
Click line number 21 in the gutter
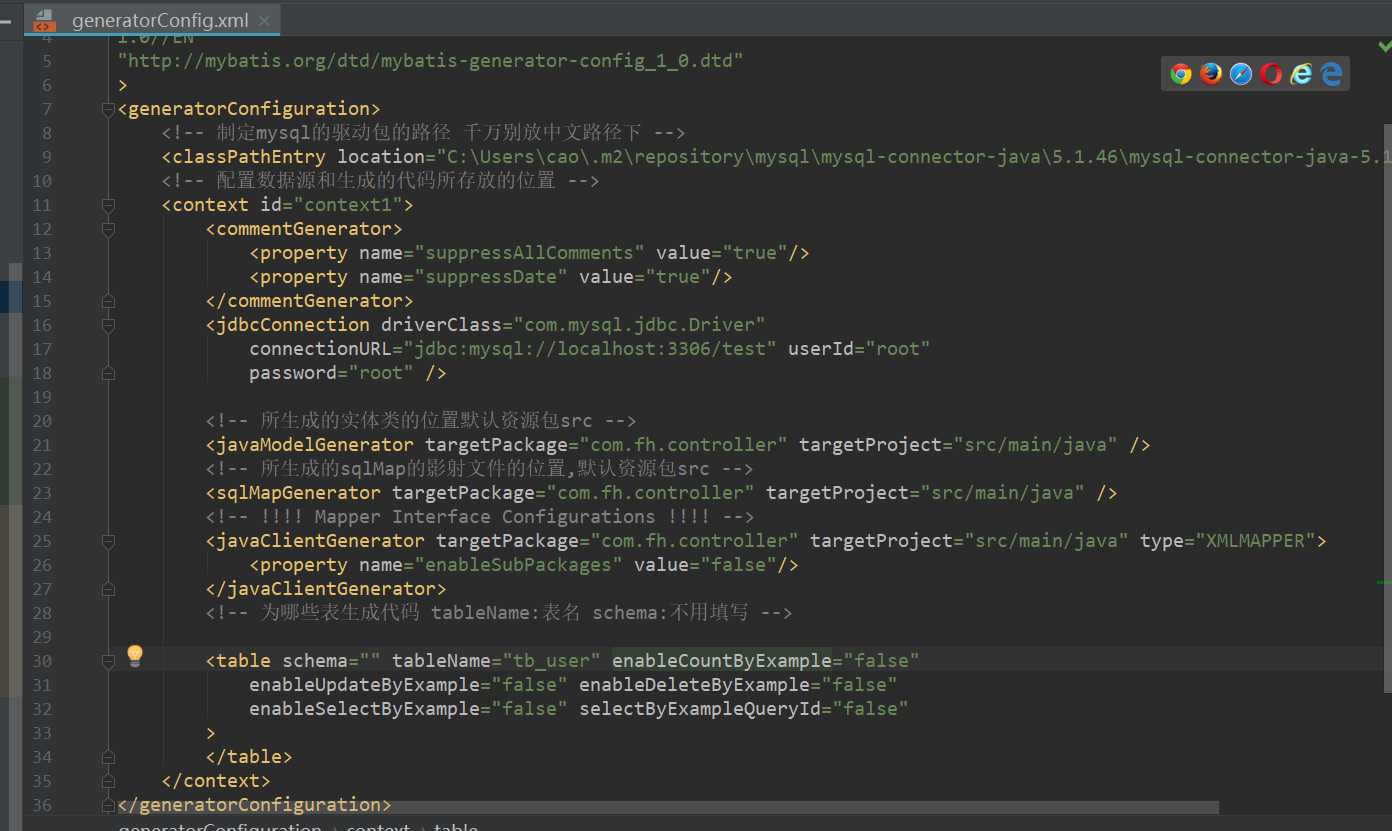[42, 445]
